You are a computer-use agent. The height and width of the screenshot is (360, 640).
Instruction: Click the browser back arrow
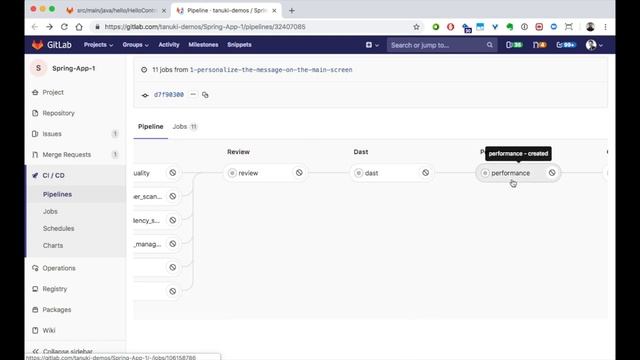pyautogui.click(x=35, y=27)
